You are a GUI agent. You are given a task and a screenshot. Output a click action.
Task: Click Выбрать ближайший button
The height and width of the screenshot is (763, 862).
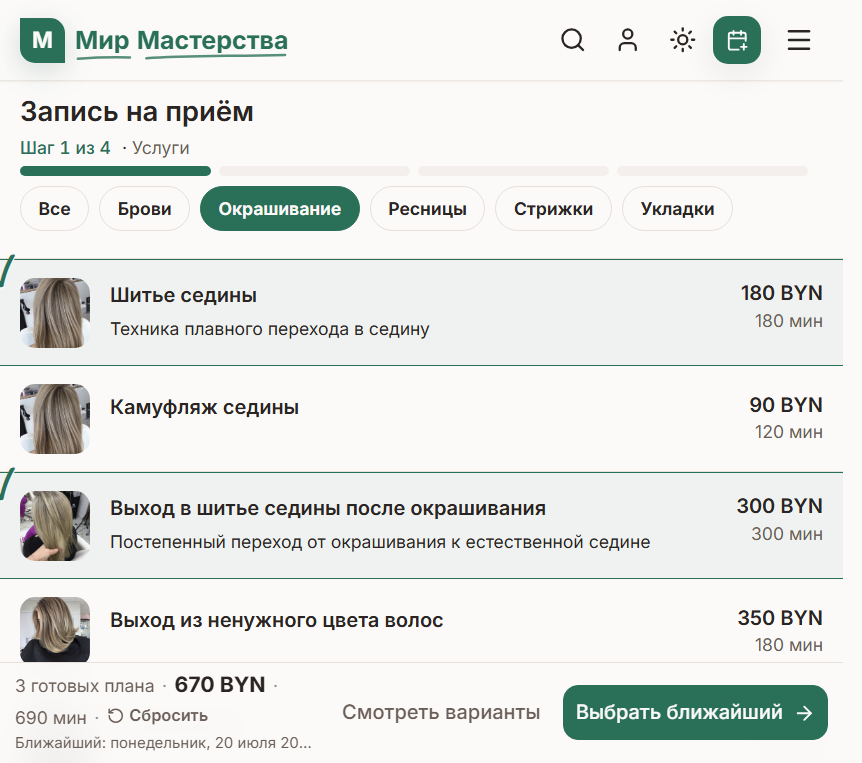pyautogui.click(x=695, y=712)
